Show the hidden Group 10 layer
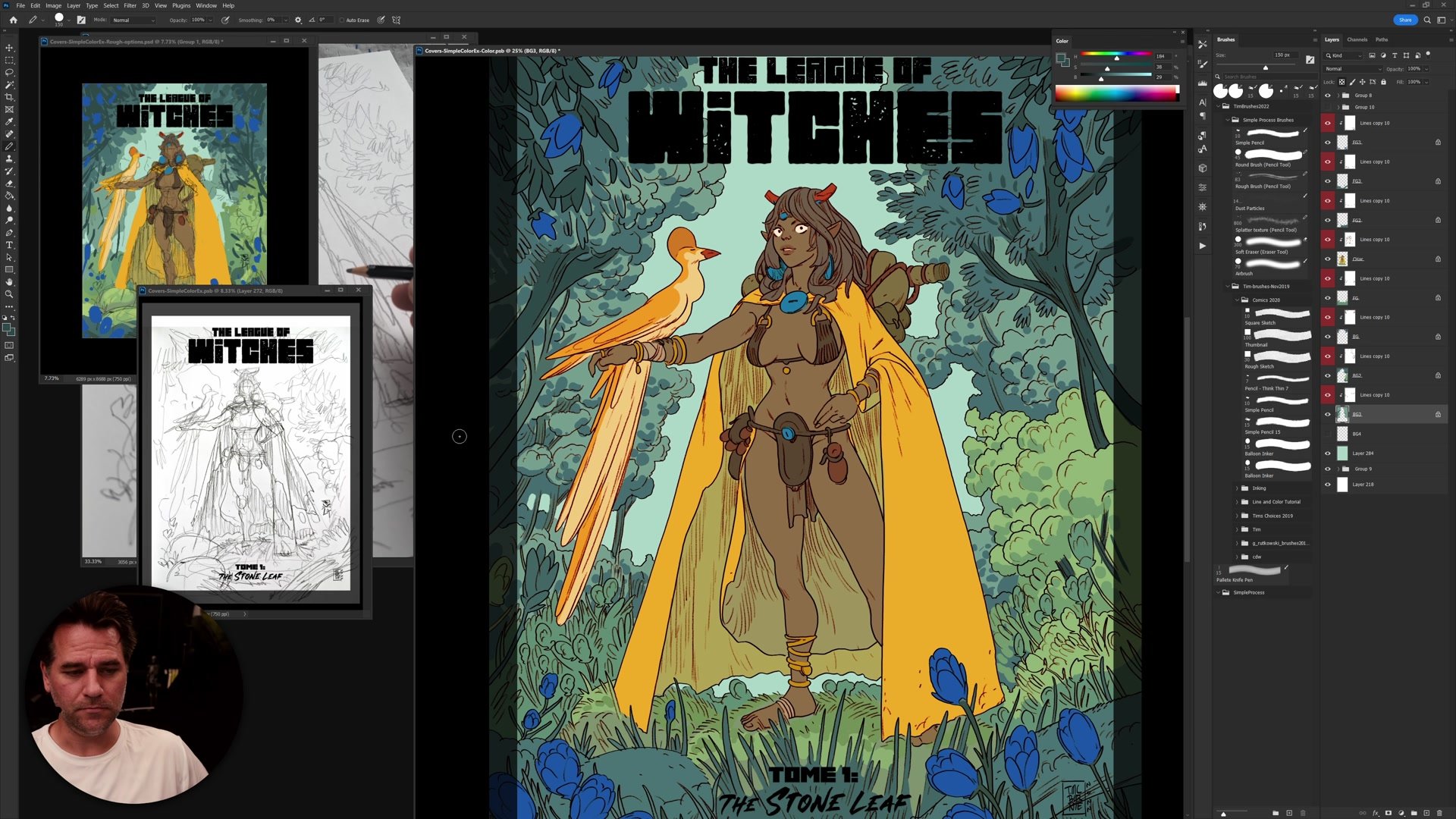Viewport: 1456px width, 819px height. [1327, 107]
